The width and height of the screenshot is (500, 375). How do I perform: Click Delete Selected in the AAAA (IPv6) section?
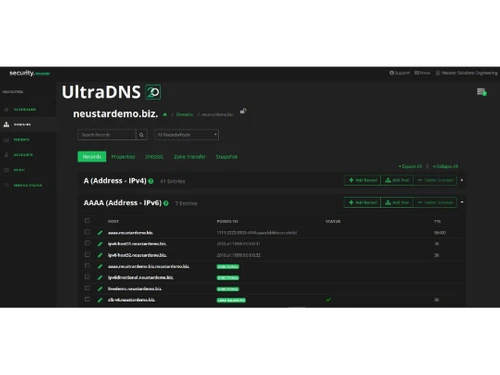pyautogui.click(x=435, y=202)
